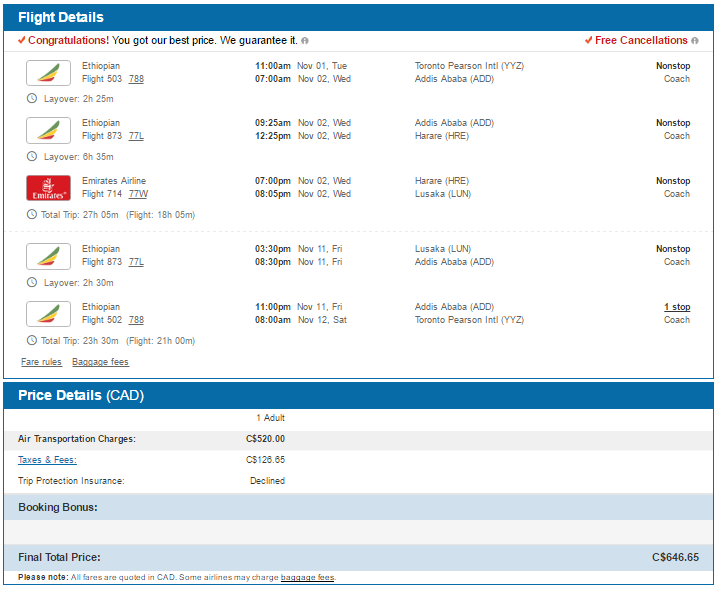Click the Total Trip 27h 05m text
719x590 pixels.
(x=80, y=215)
